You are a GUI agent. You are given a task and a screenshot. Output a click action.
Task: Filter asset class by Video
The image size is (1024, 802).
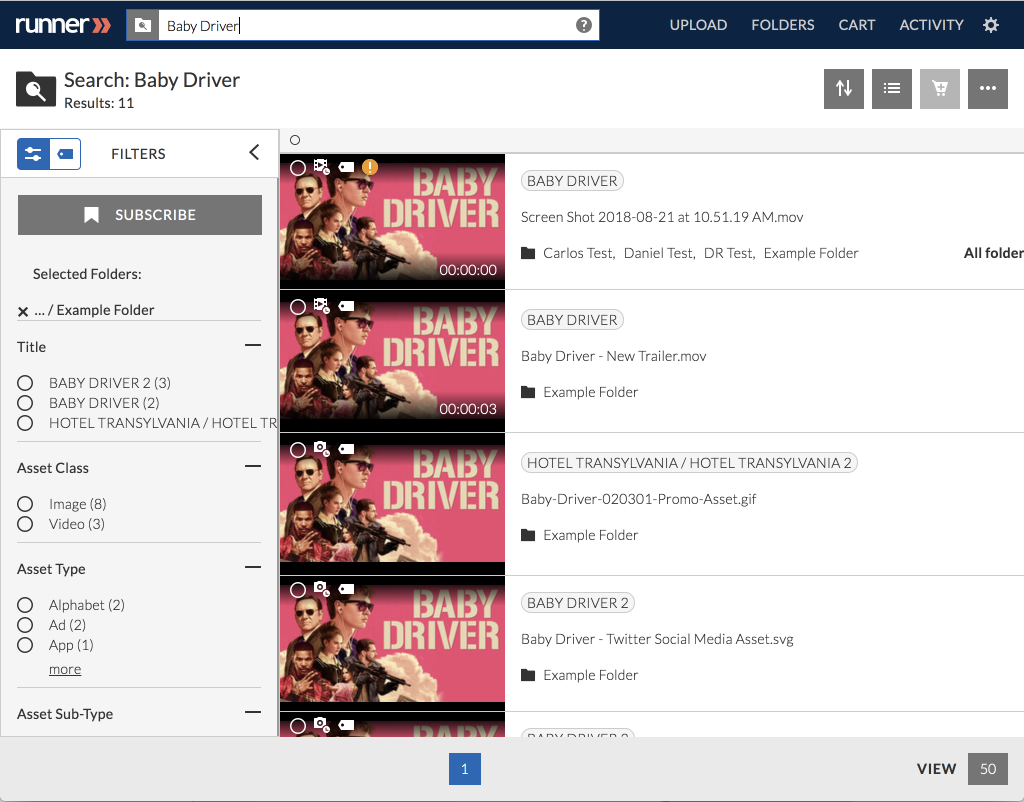(25, 524)
